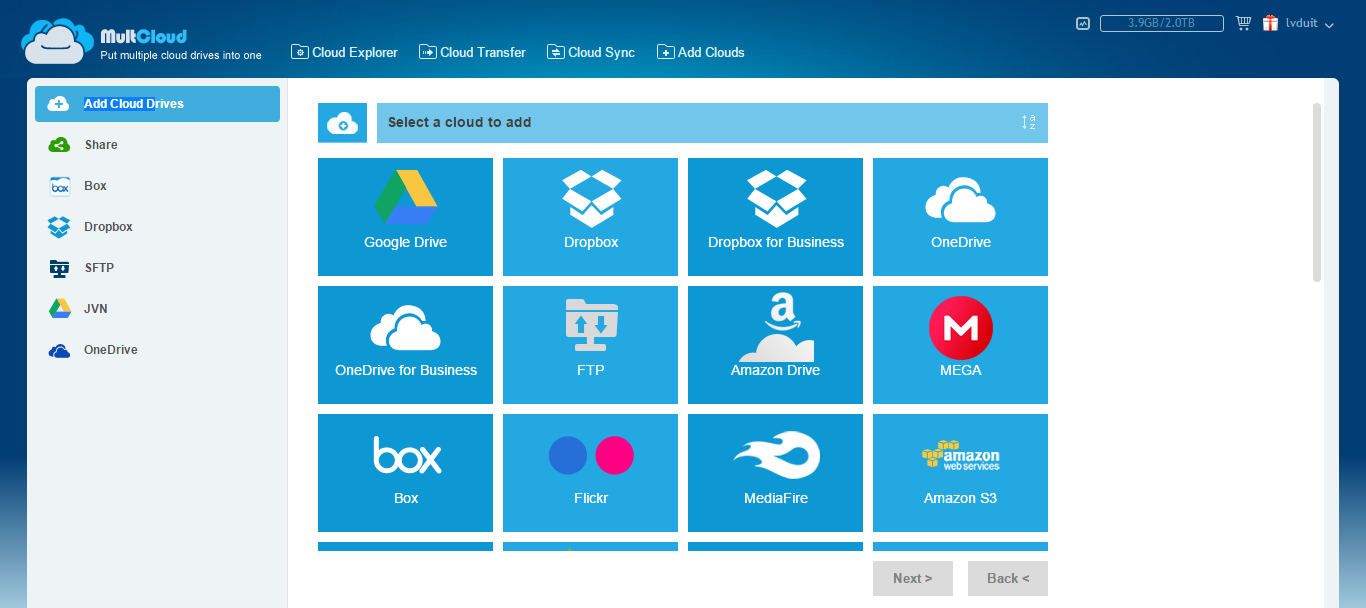This screenshot has width=1366, height=608.
Task: Open Share in the sidebar
Action: tap(157, 145)
